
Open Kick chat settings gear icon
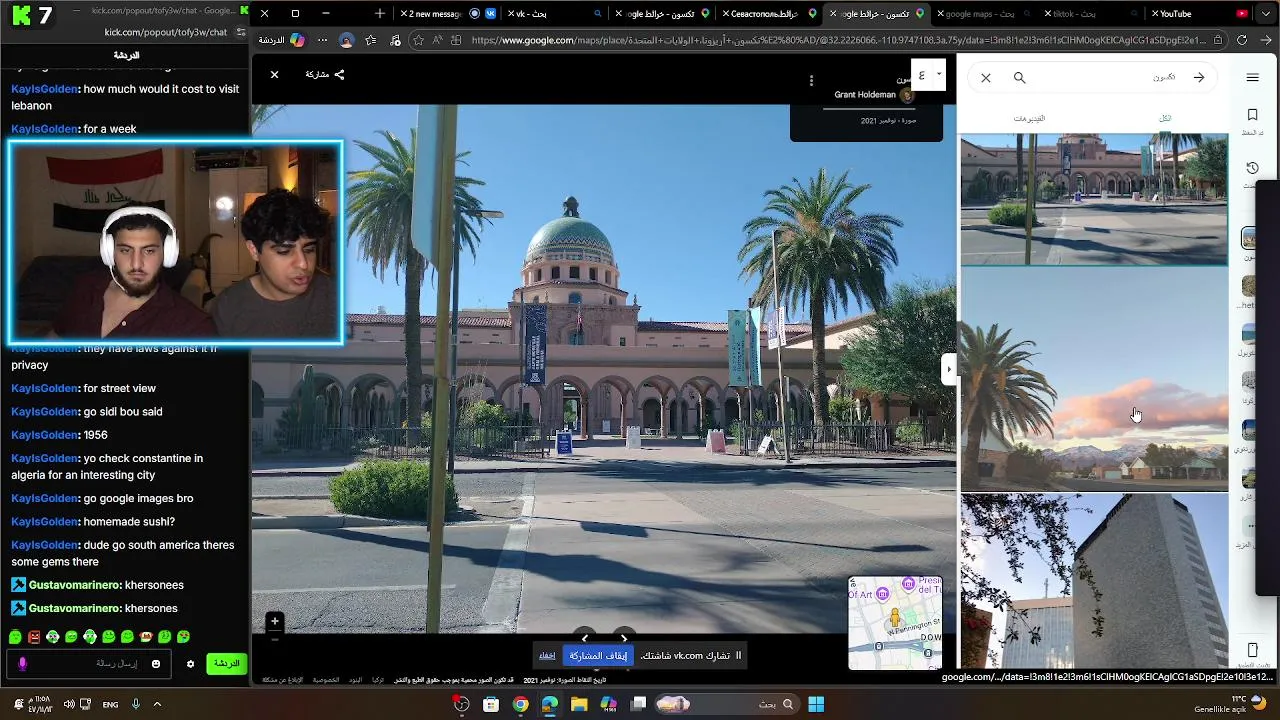tap(190, 664)
